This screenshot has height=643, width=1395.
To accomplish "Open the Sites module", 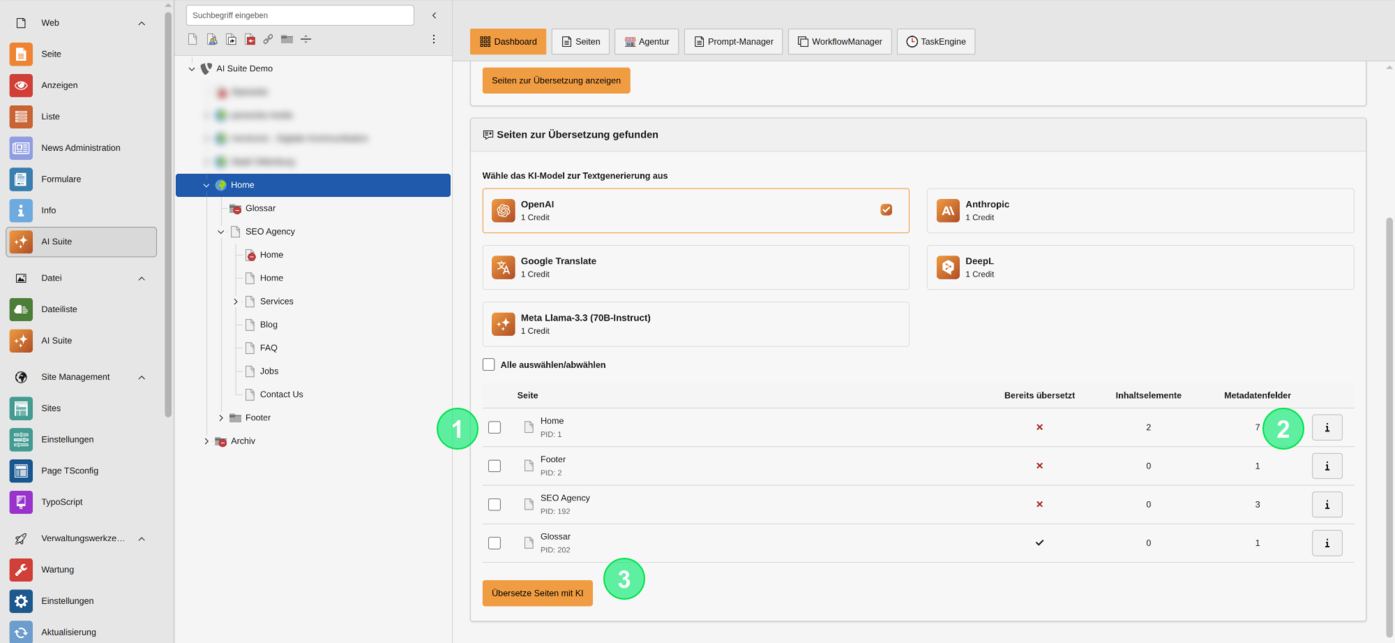I will pos(81,408).
